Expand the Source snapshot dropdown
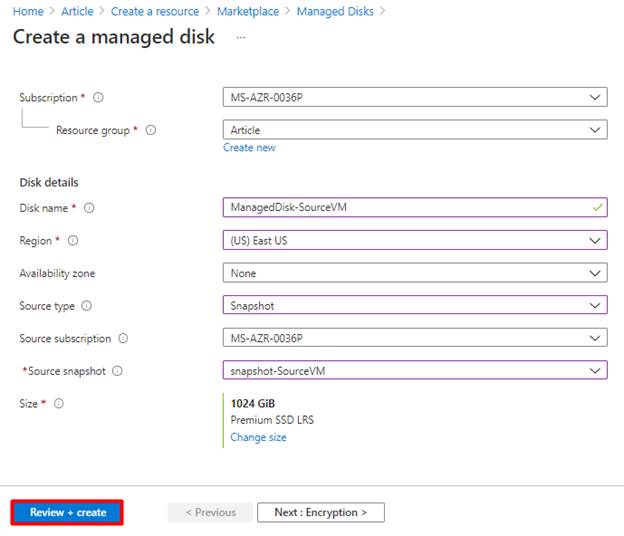Image resolution: width=624 pixels, height=536 pixels. click(x=415, y=370)
